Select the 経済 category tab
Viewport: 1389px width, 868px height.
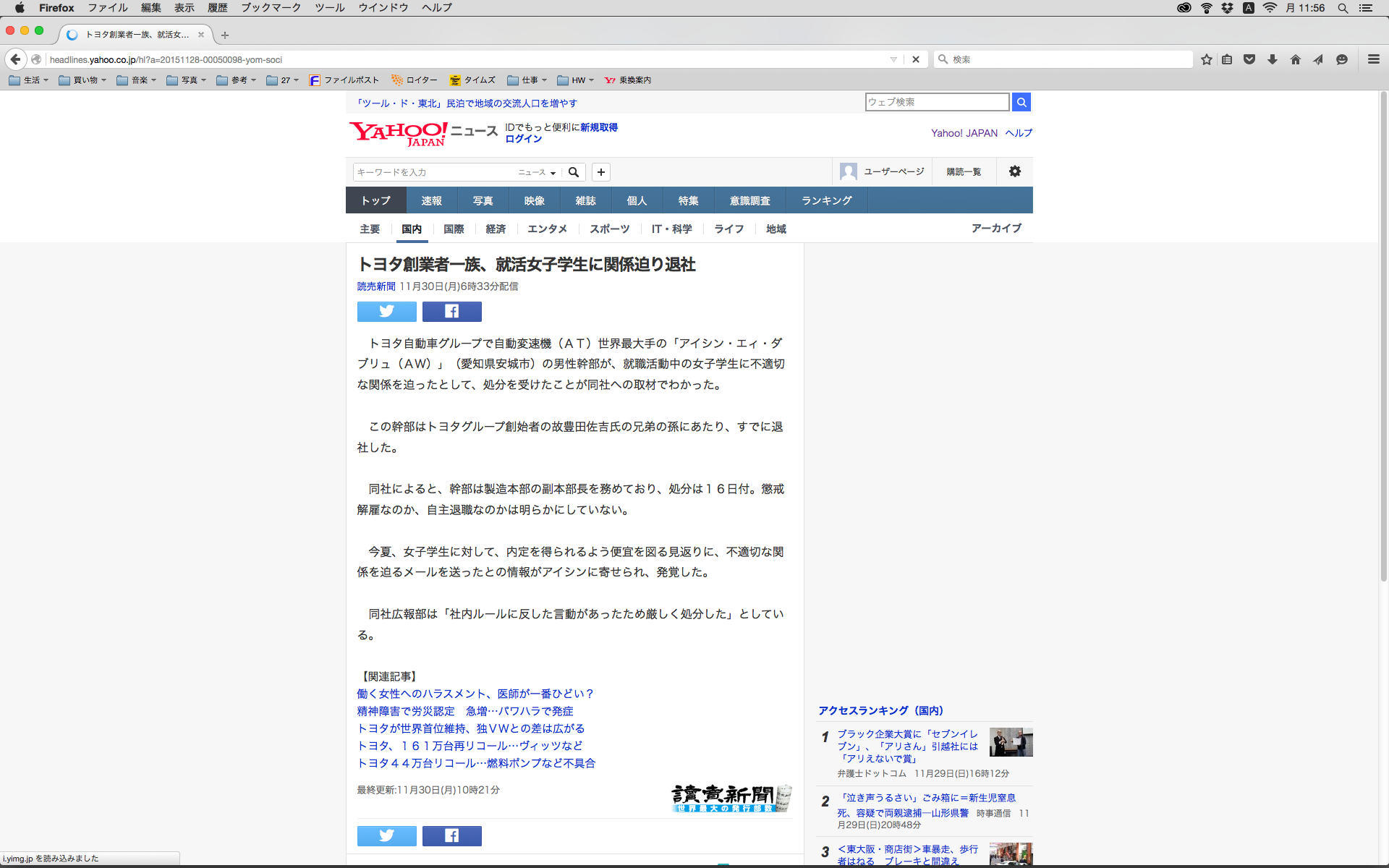tap(496, 229)
